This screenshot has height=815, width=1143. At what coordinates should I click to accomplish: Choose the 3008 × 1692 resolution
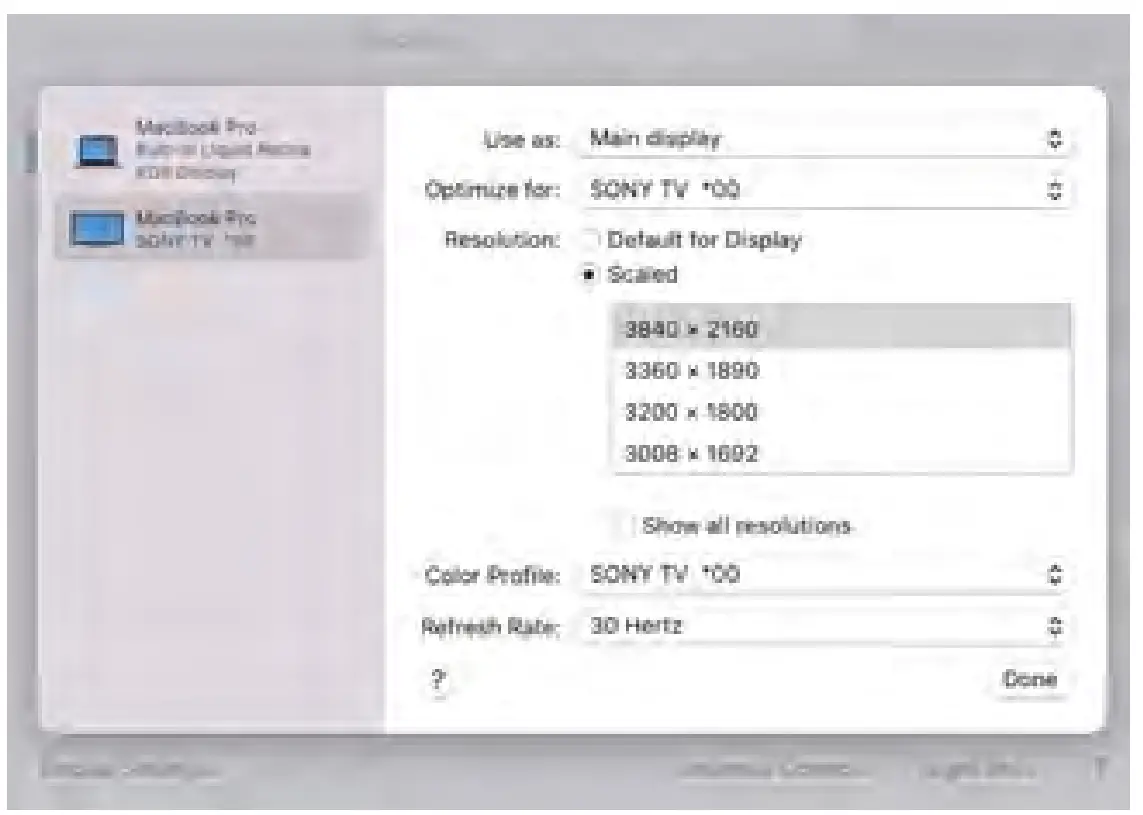click(843, 453)
